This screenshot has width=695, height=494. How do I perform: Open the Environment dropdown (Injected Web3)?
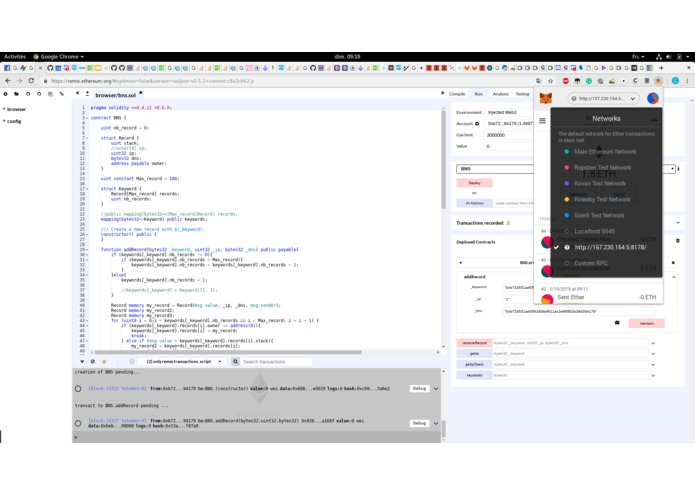tap(509, 113)
